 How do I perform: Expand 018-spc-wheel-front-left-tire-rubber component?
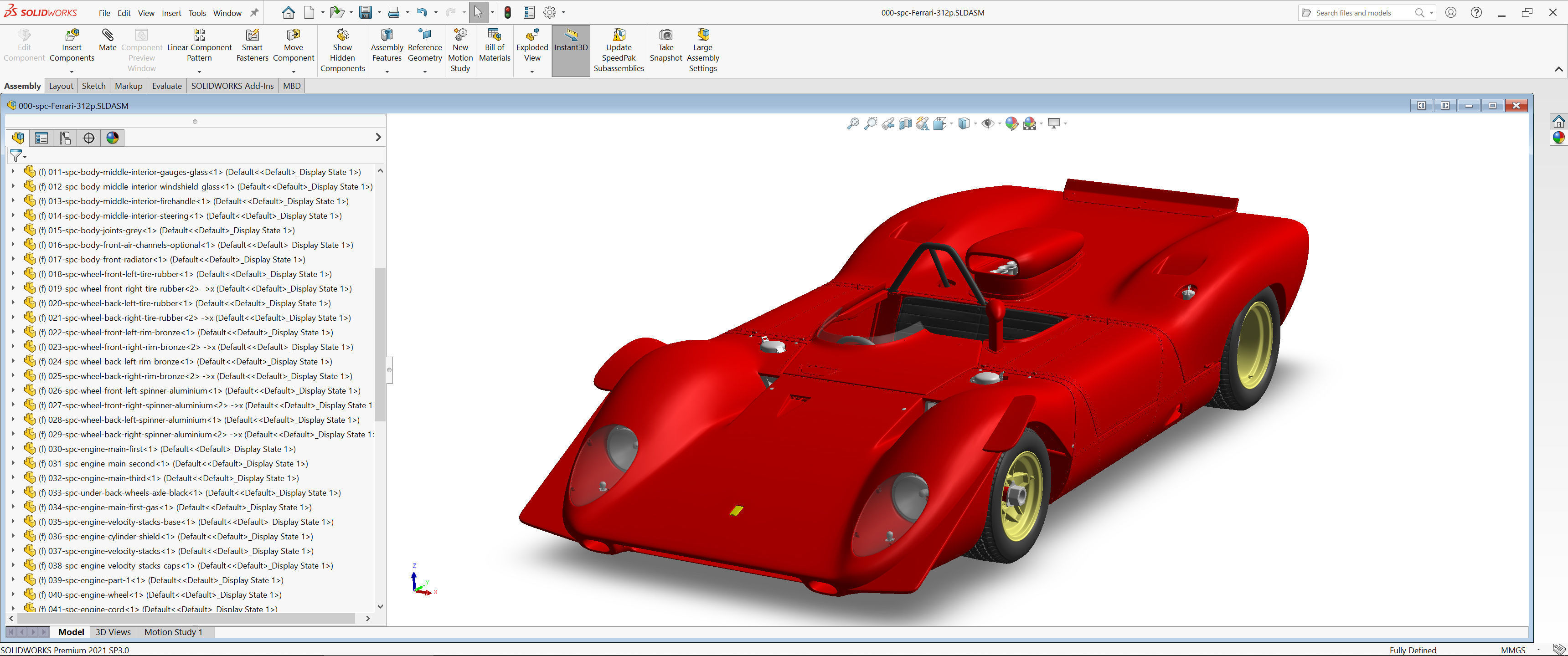click(x=13, y=274)
